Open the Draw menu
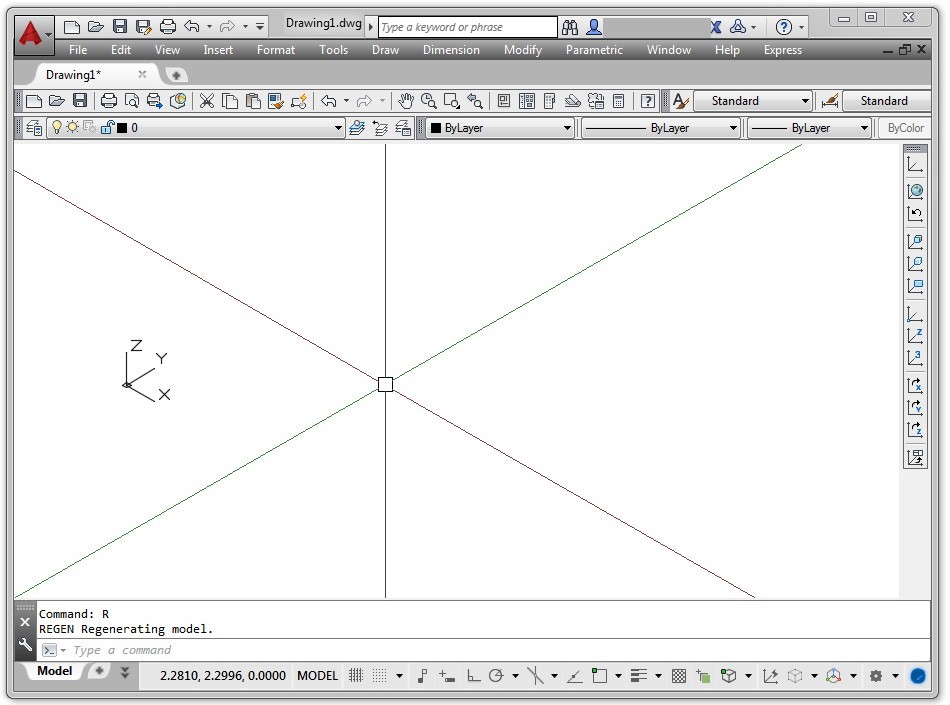950x705 pixels. [x=385, y=50]
